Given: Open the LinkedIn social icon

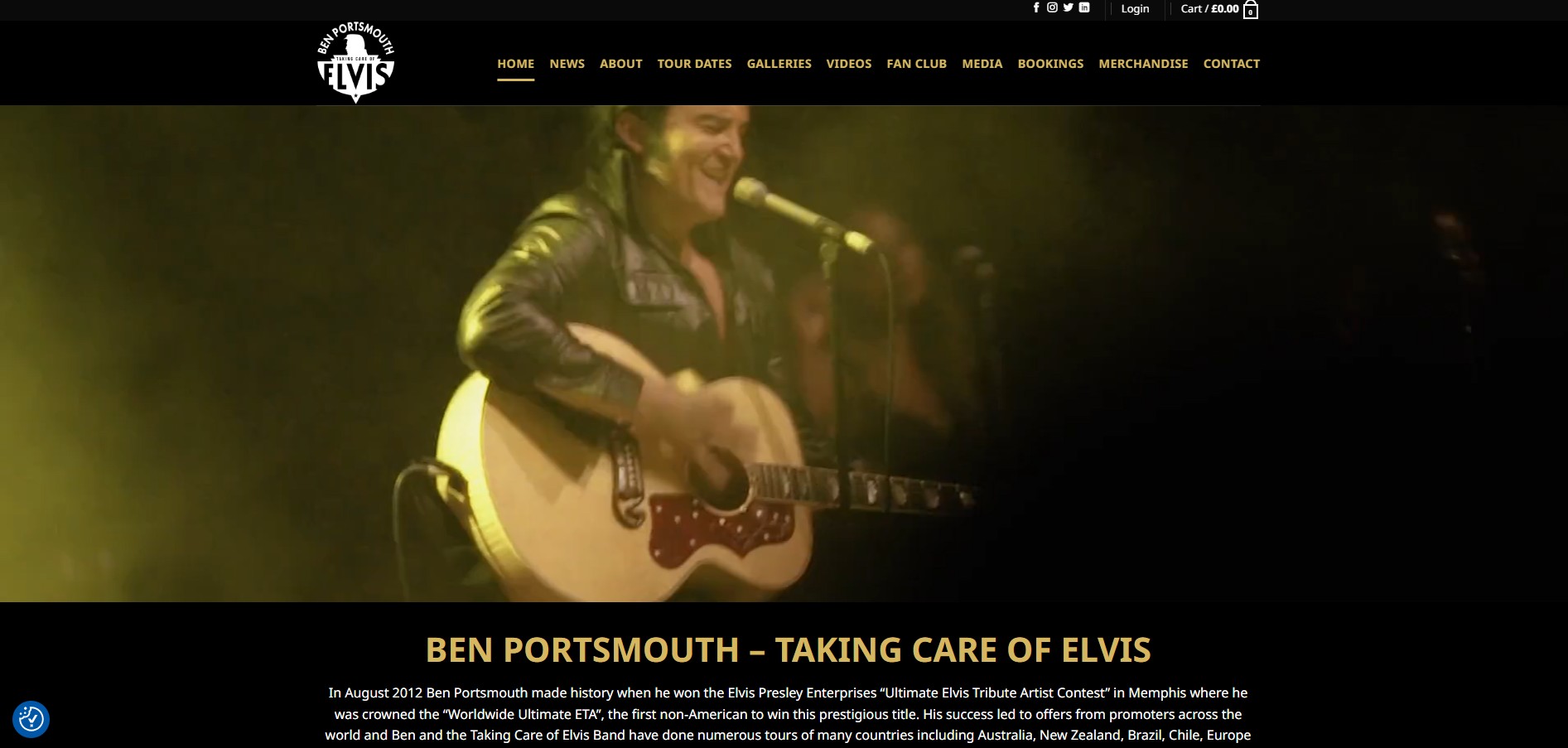Looking at the screenshot, I should [1084, 7].
